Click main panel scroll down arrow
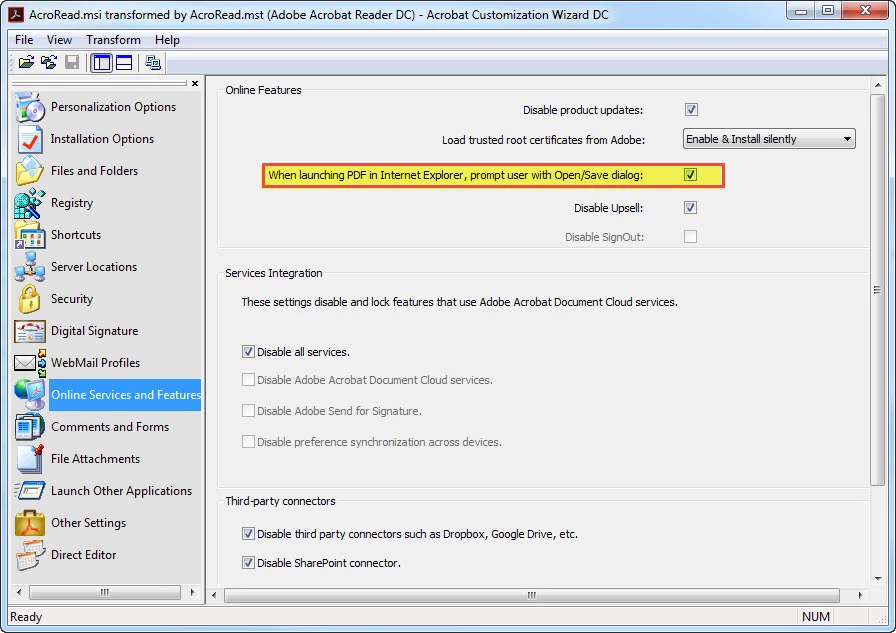896x633 pixels. coord(878,579)
